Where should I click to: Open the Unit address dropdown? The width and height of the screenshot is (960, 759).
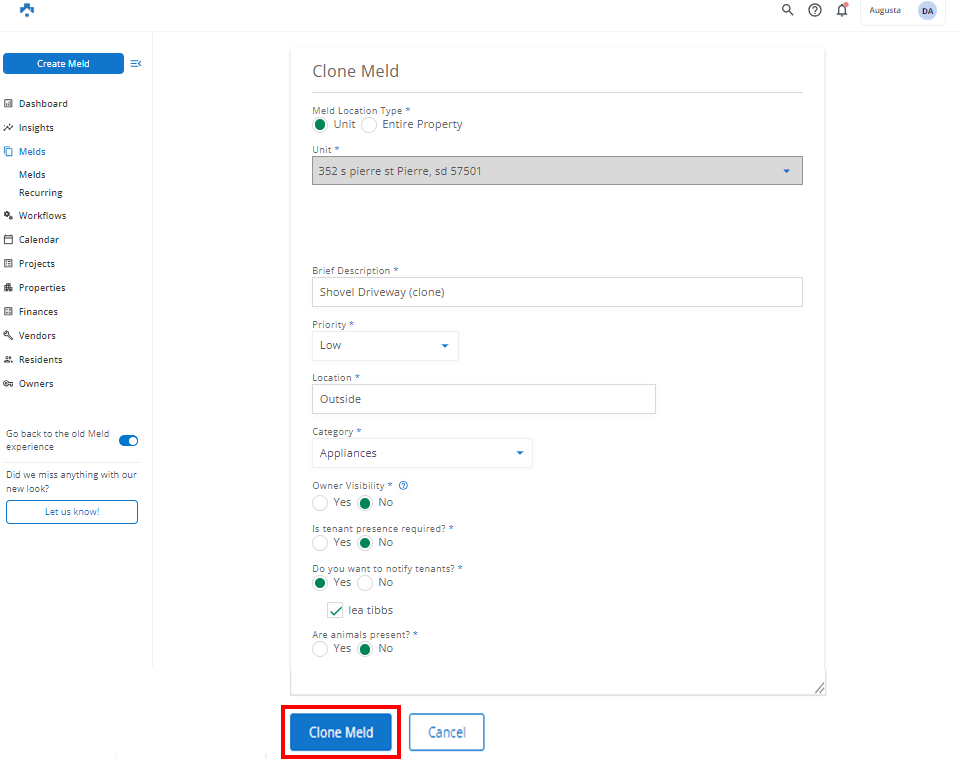pyautogui.click(x=557, y=171)
